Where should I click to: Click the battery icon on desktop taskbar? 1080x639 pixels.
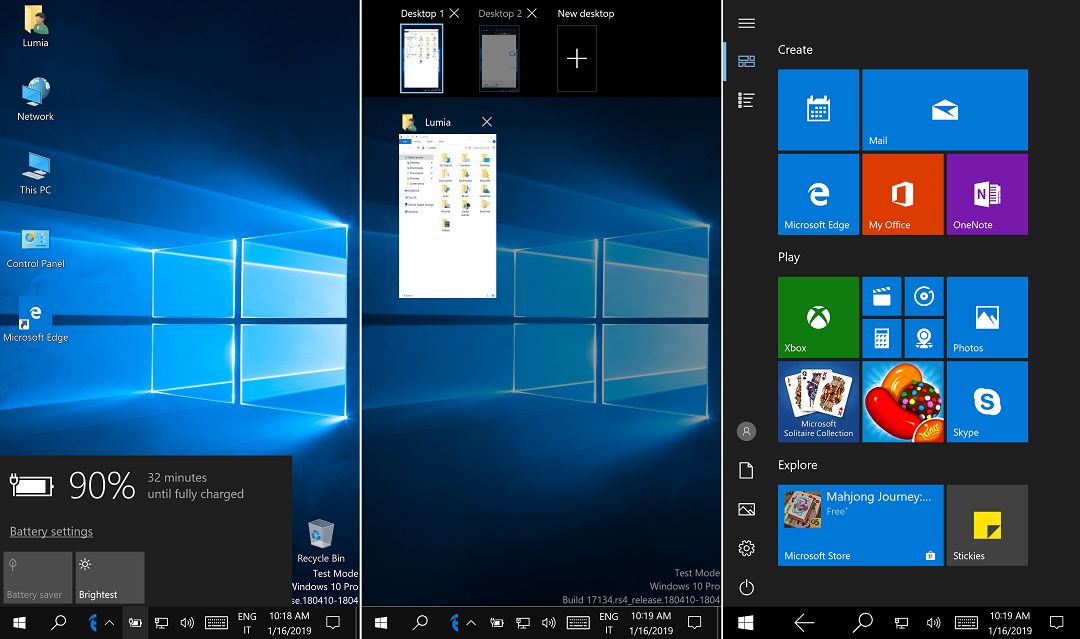pos(135,622)
